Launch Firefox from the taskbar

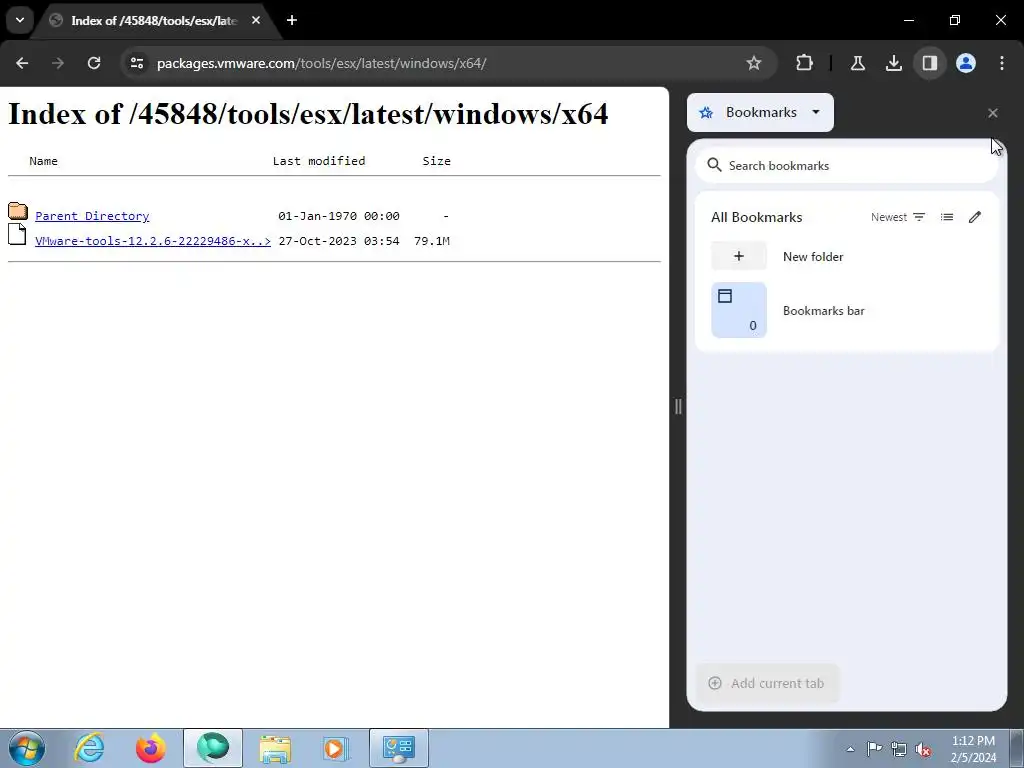tap(151, 748)
